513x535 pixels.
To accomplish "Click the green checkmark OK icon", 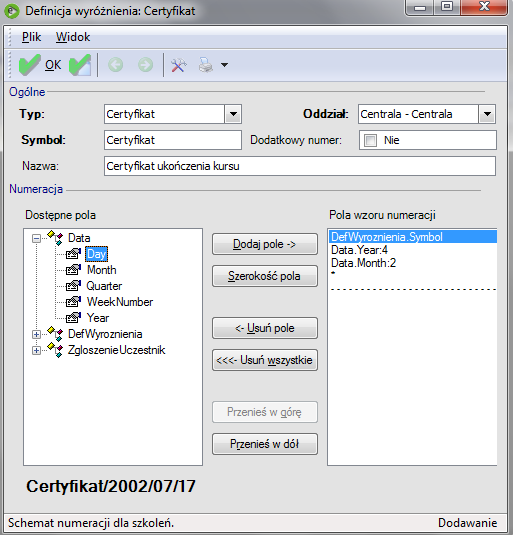I will pyautogui.click(x=29, y=64).
